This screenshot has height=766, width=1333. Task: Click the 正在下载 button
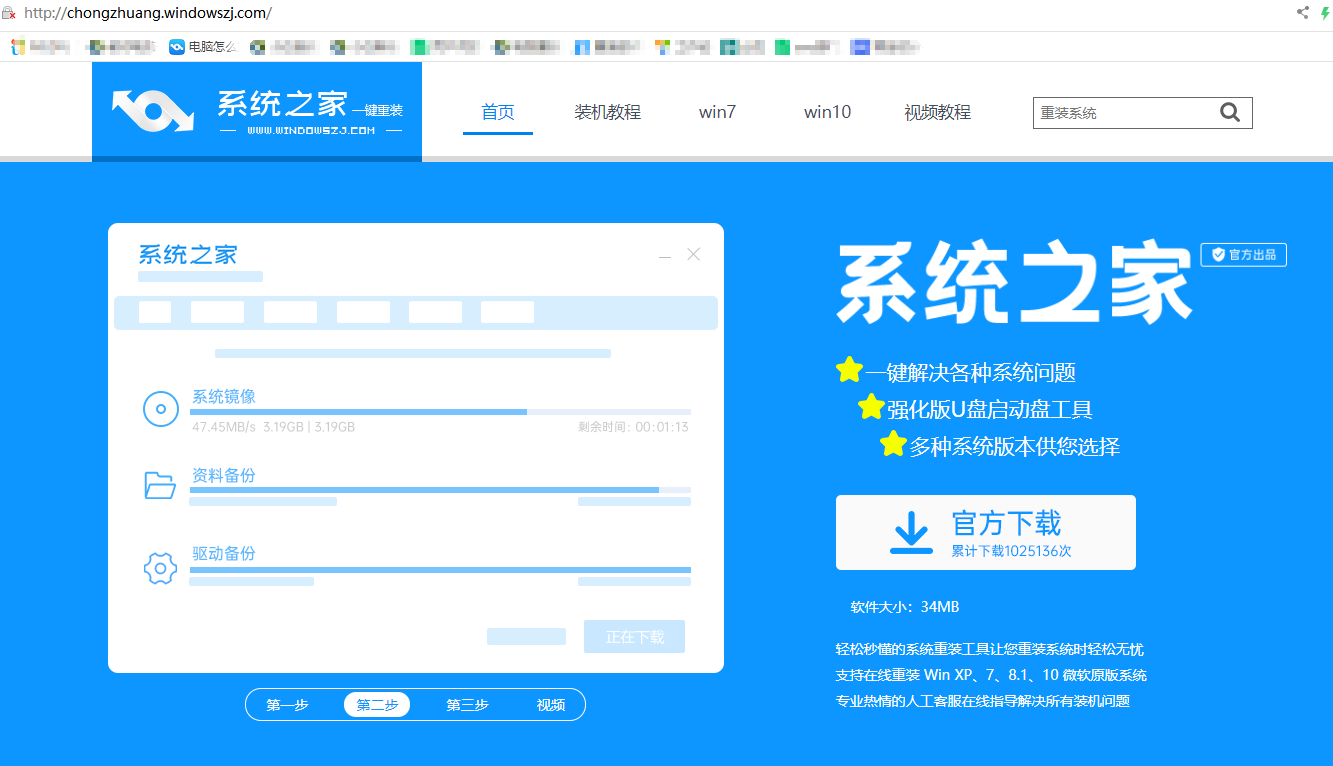point(634,636)
